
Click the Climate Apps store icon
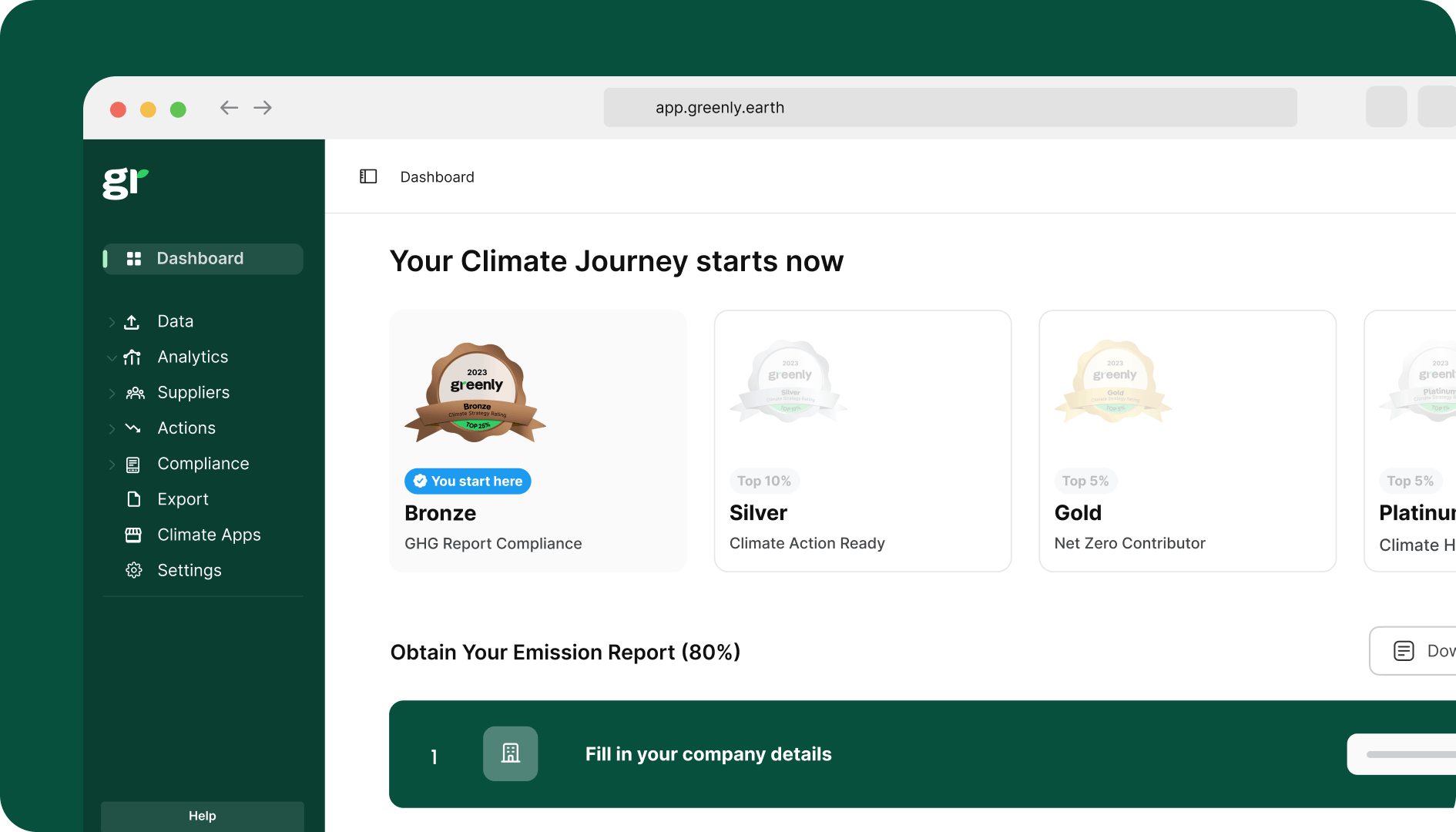133,535
